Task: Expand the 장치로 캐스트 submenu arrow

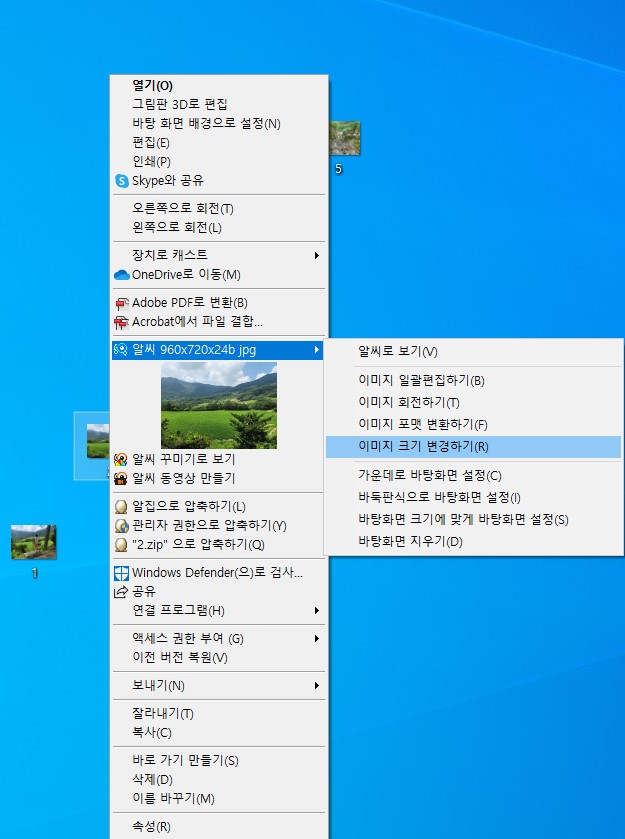Action: click(317, 256)
